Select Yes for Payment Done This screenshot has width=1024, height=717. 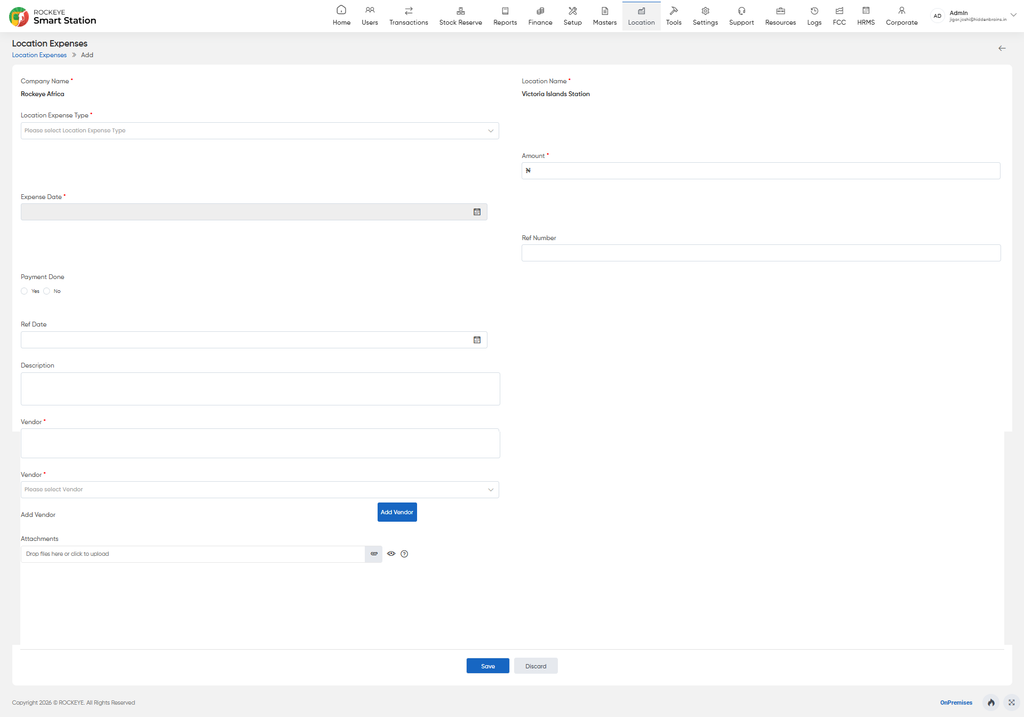click(24, 291)
